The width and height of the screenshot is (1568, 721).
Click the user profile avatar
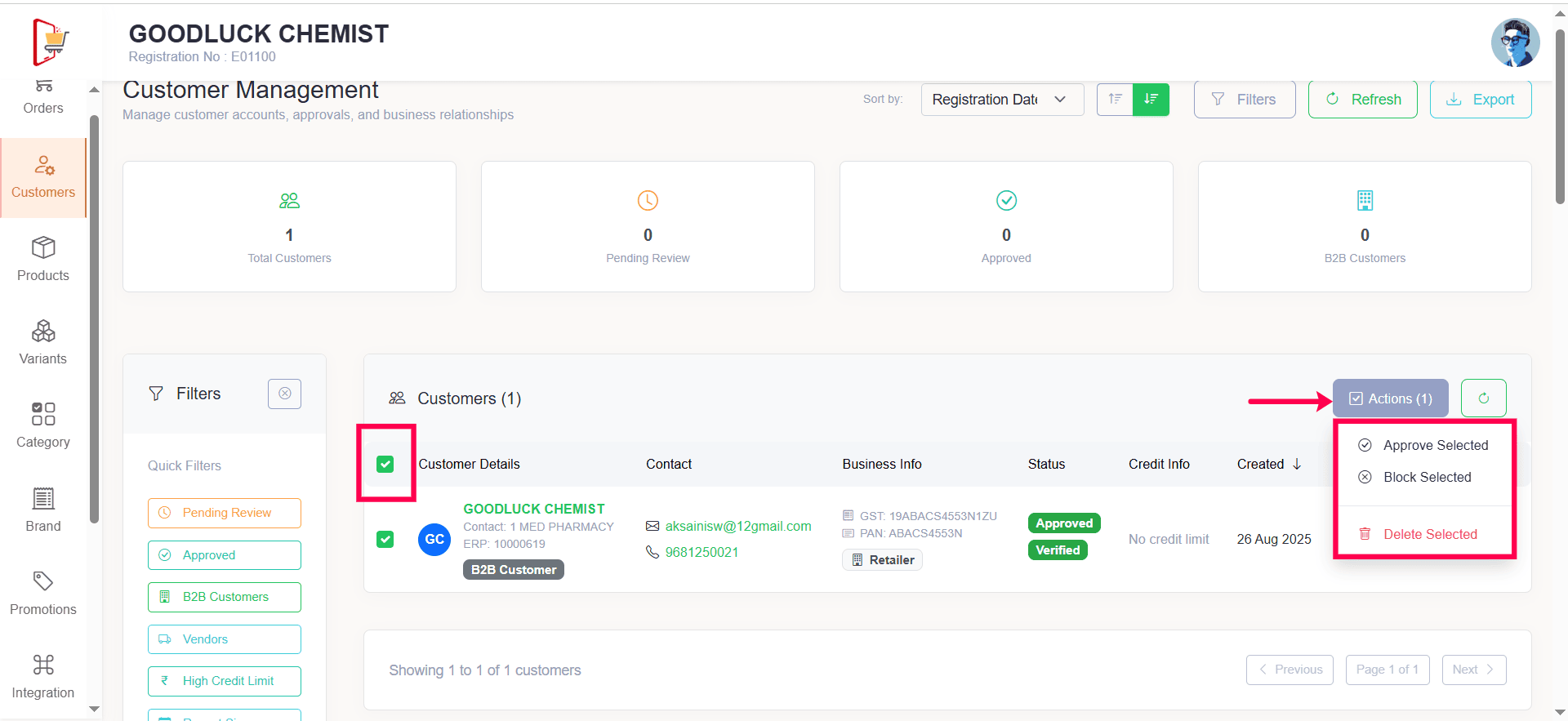pos(1514,42)
